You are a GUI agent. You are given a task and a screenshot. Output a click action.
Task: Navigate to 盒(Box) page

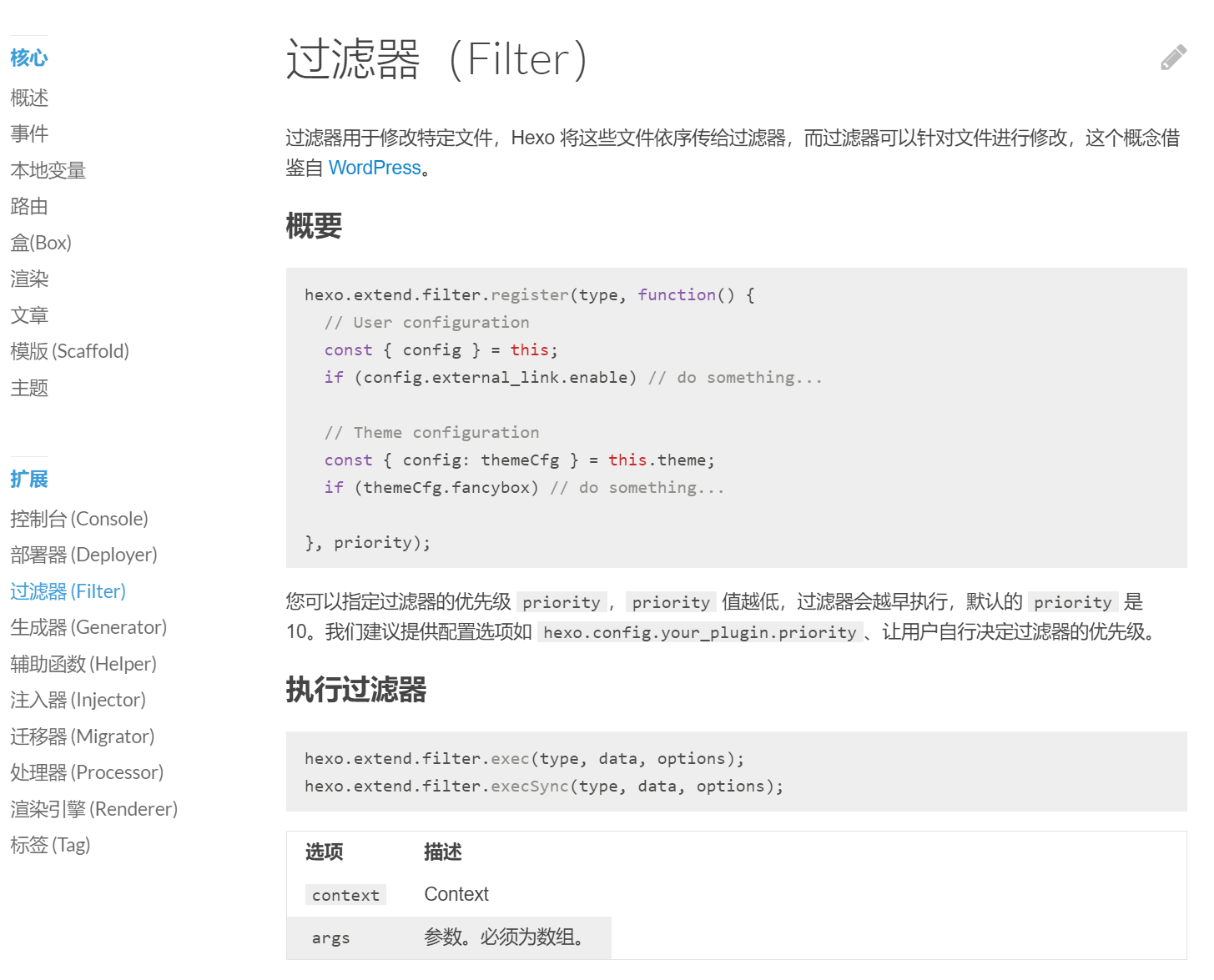[41, 243]
